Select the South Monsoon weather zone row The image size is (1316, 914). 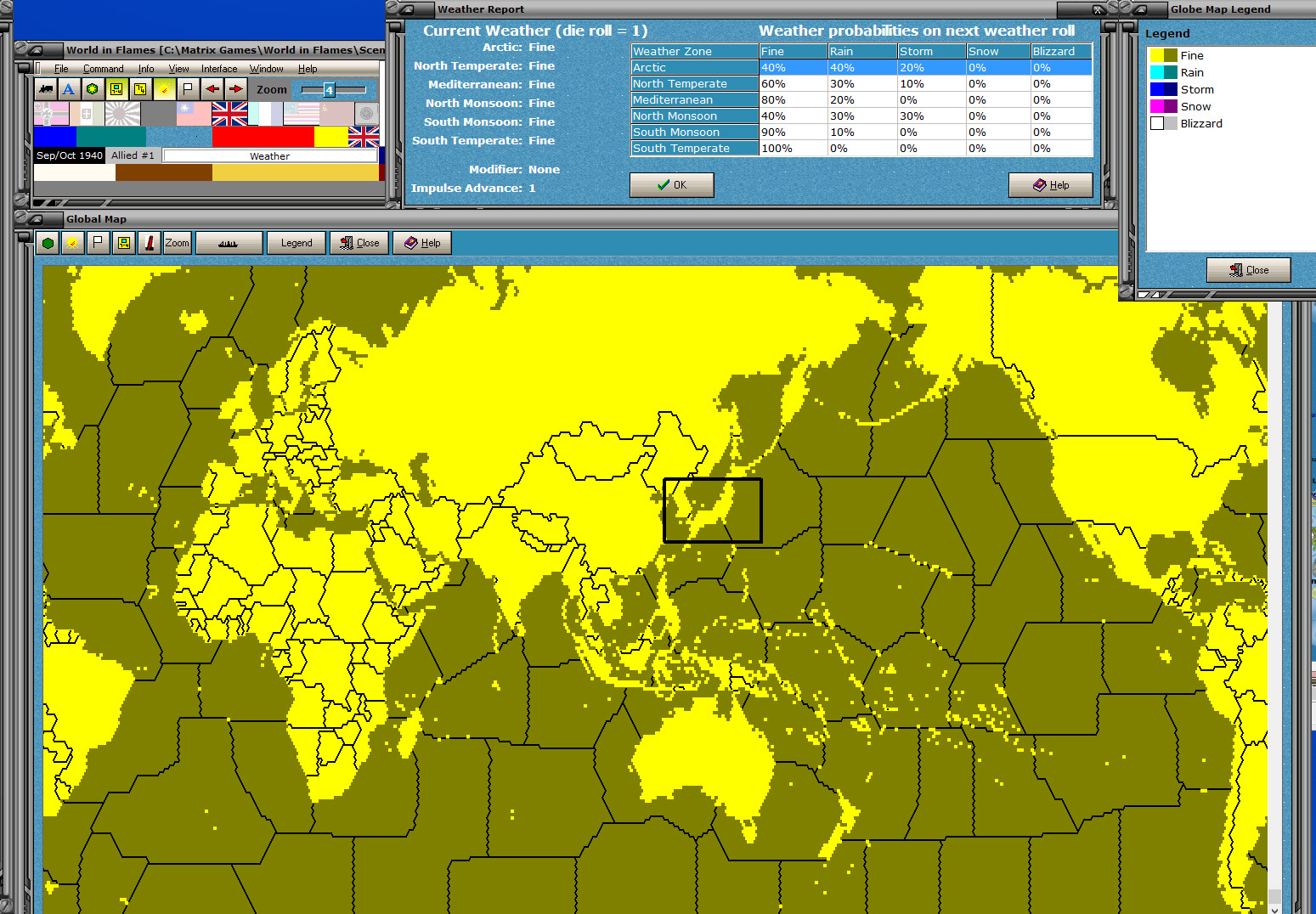tap(694, 132)
